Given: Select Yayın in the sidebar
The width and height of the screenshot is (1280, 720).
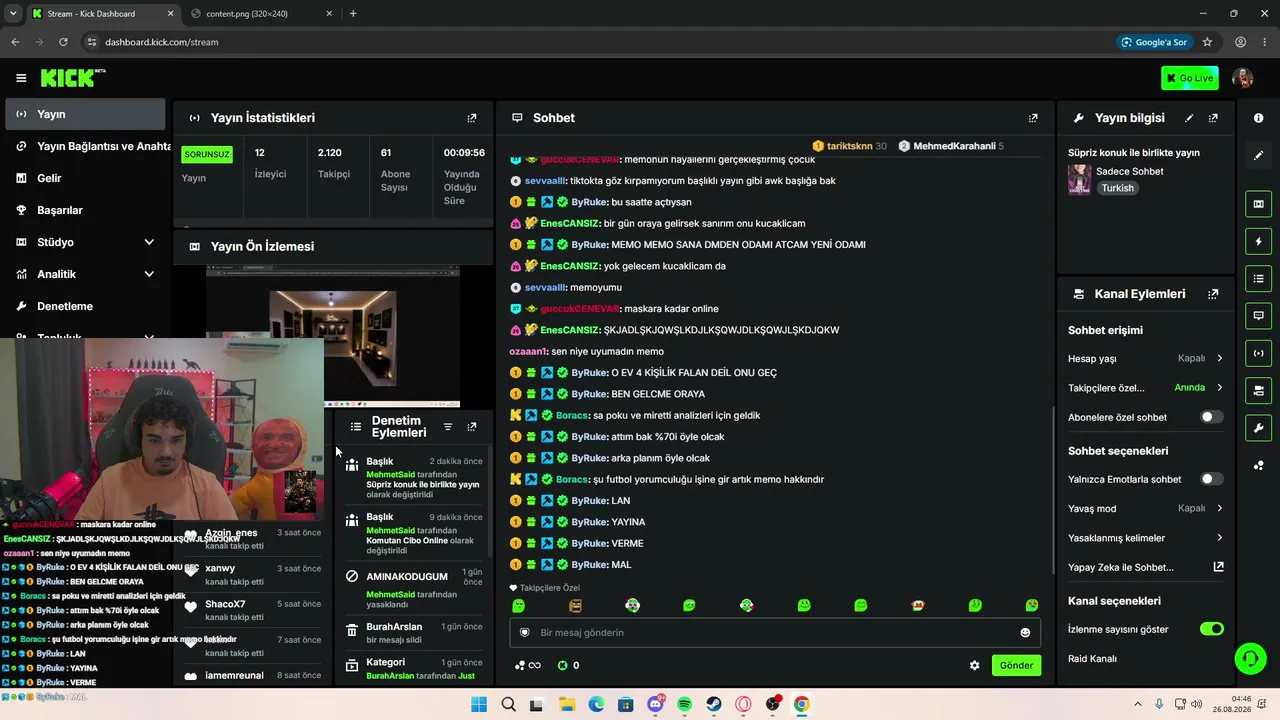Looking at the screenshot, I should click(85, 114).
